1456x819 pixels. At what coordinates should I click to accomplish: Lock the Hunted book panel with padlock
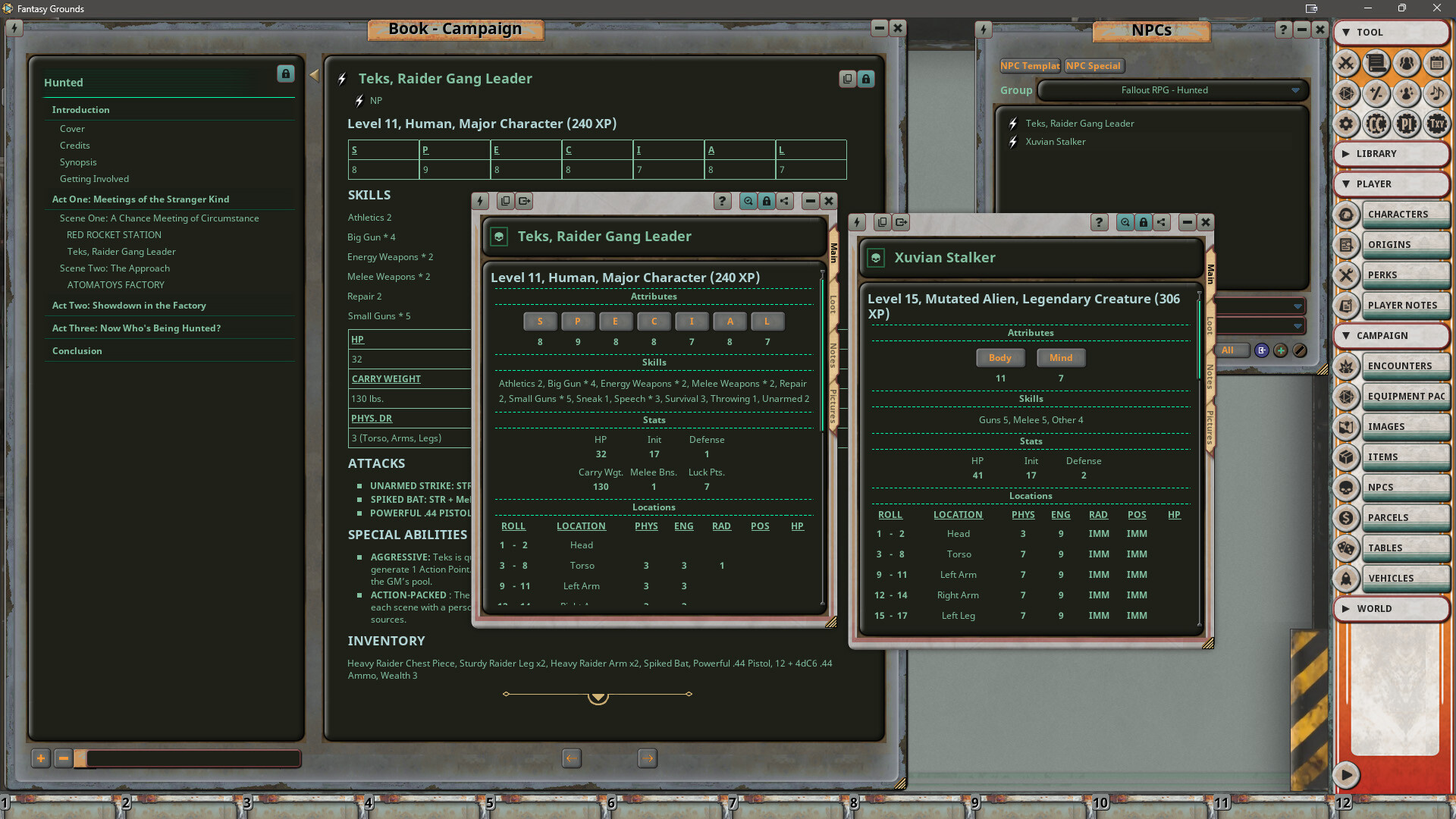285,75
